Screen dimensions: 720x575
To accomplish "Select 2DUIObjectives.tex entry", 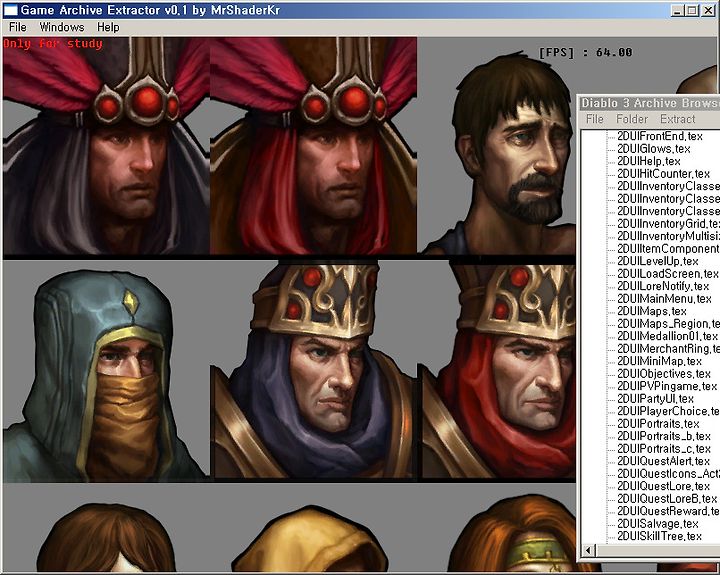I will pos(664,373).
